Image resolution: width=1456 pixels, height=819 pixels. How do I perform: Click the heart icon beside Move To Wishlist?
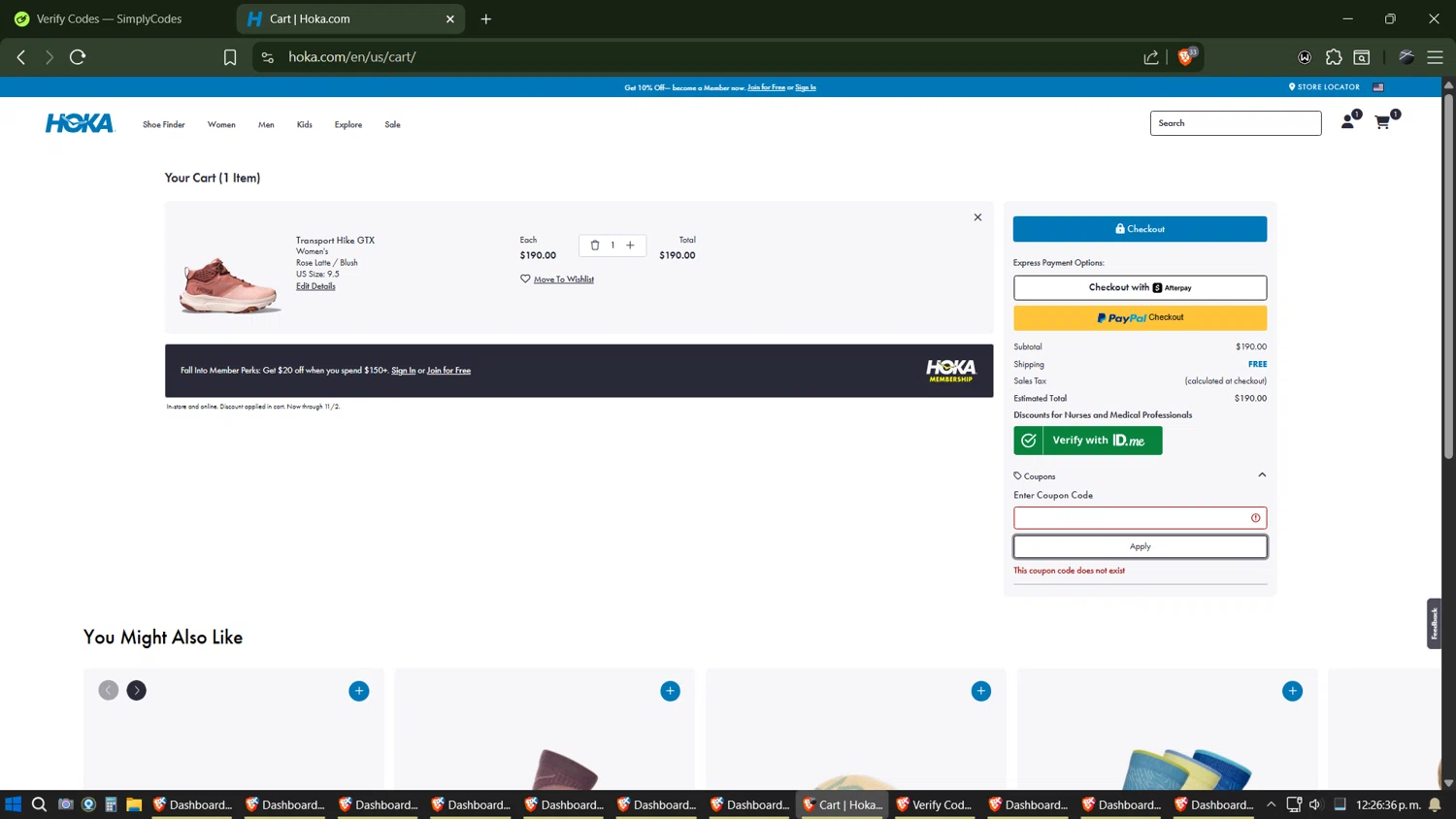[525, 278]
